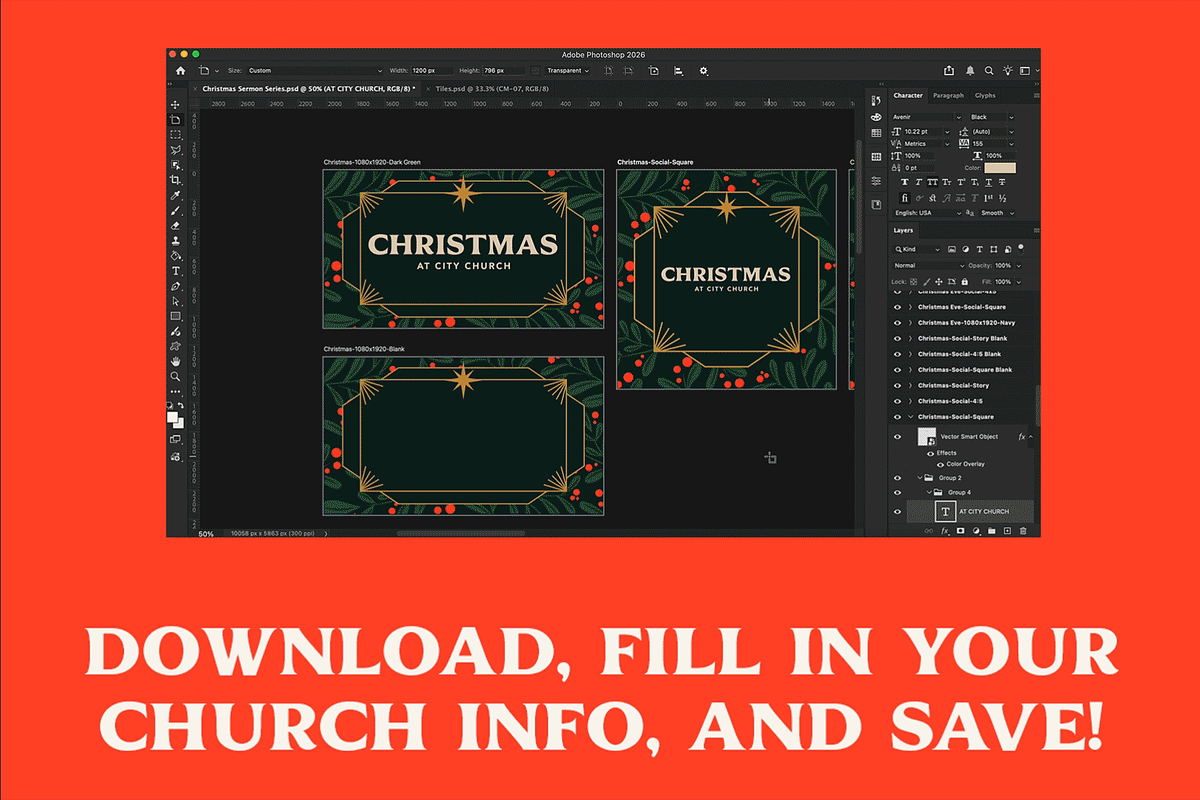Image resolution: width=1200 pixels, height=800 pixels.
Task: Create a new layer with plus icon
Action: pos(1007,531)
